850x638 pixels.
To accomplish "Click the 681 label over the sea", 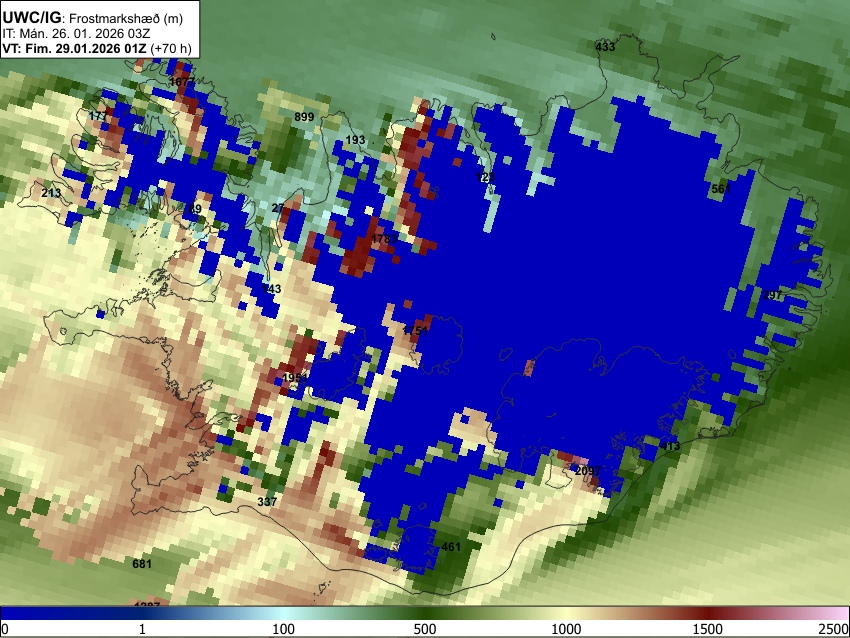I will 142,564.
